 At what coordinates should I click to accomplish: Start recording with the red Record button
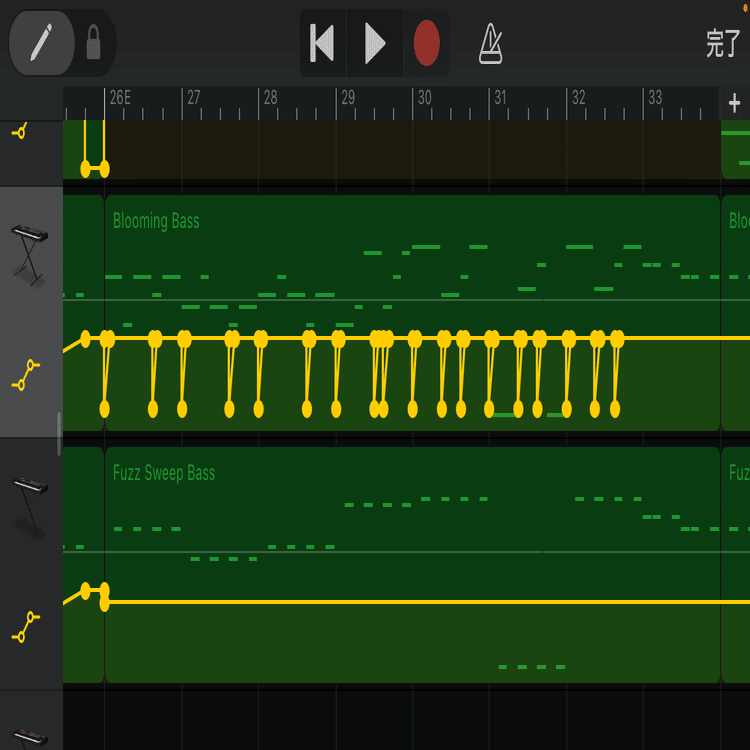point(427,43)
